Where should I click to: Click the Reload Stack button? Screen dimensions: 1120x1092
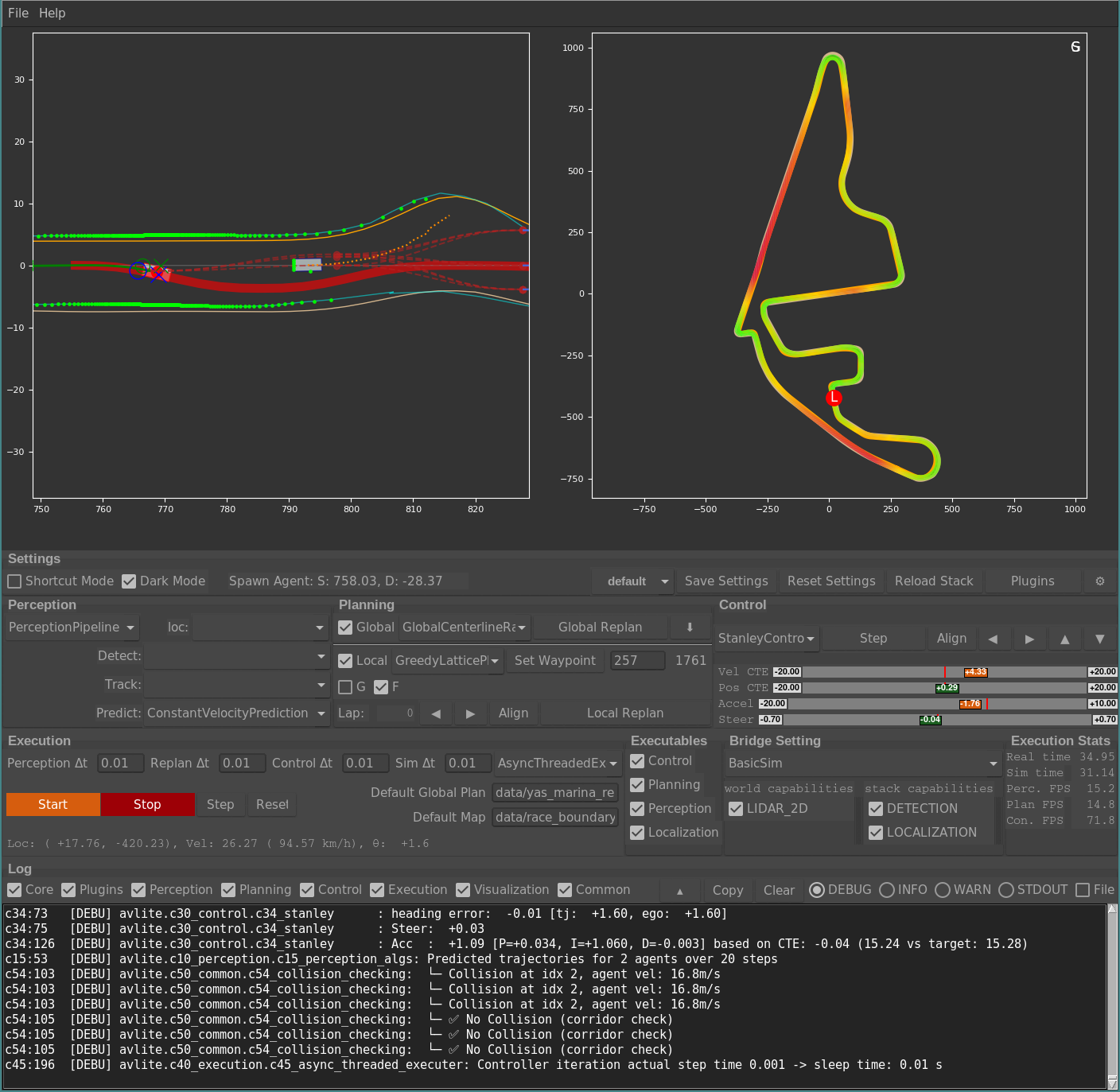(934, 581)
